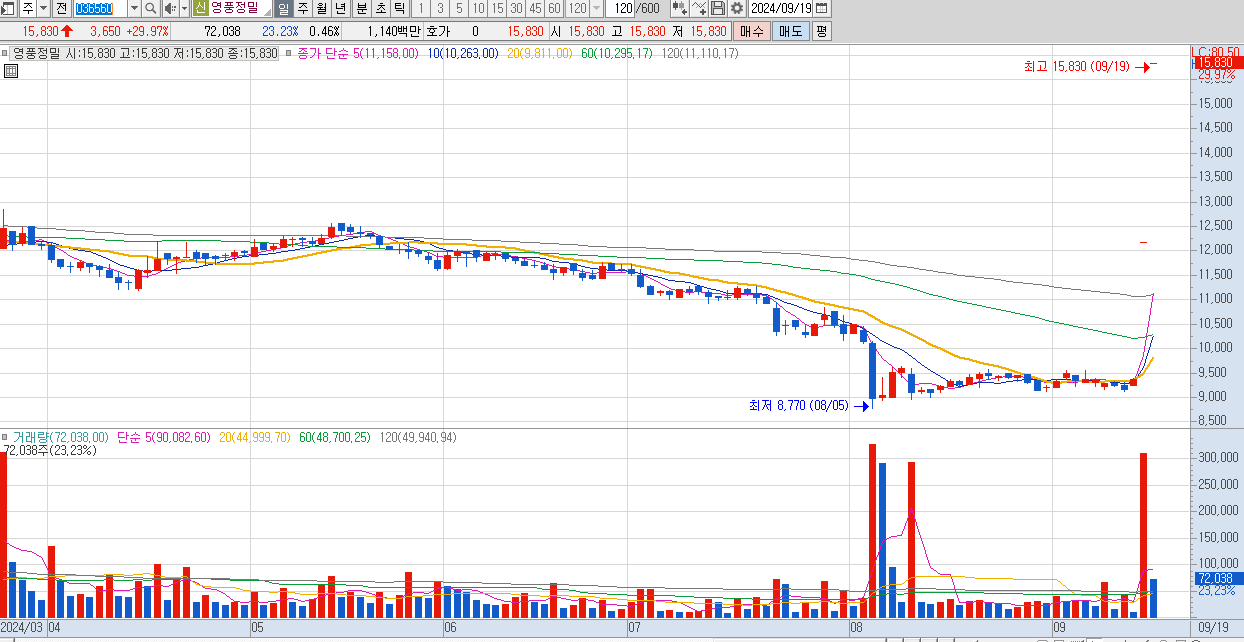
Task: Open chart settings gear icon
Action: pyautogui.click(x=737, y=8)
